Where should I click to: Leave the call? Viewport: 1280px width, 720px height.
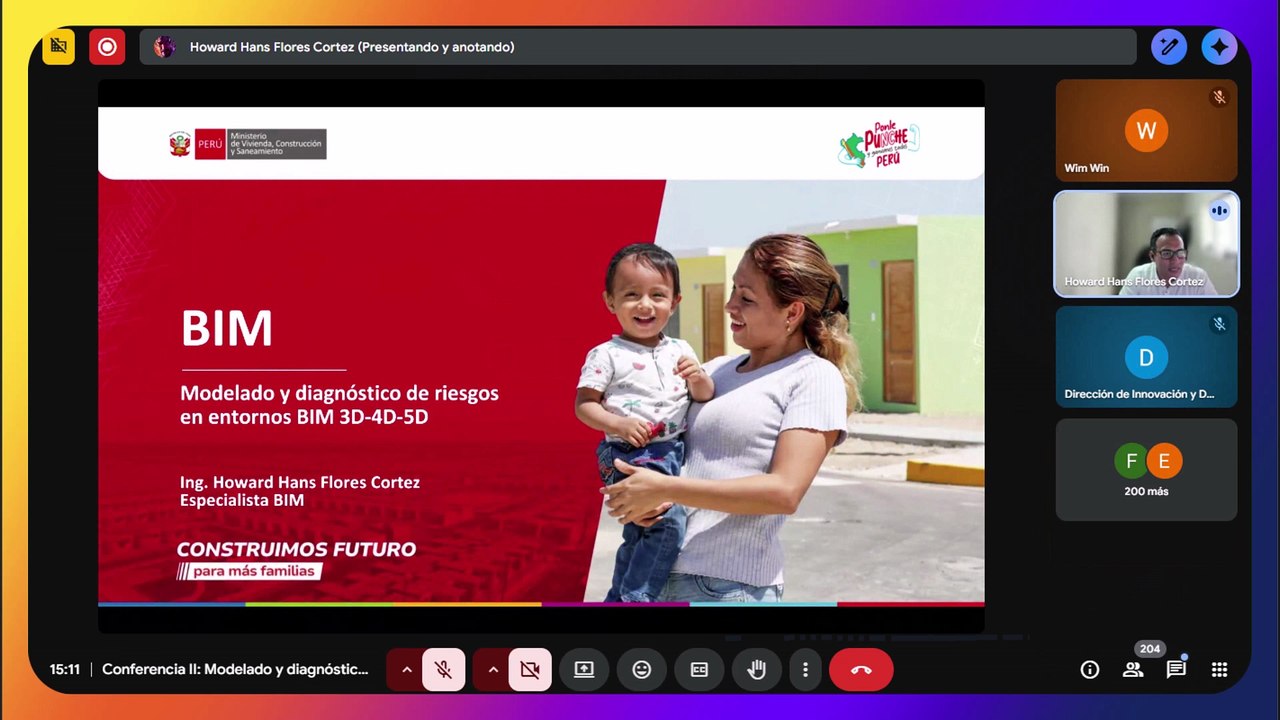(861, 670)
